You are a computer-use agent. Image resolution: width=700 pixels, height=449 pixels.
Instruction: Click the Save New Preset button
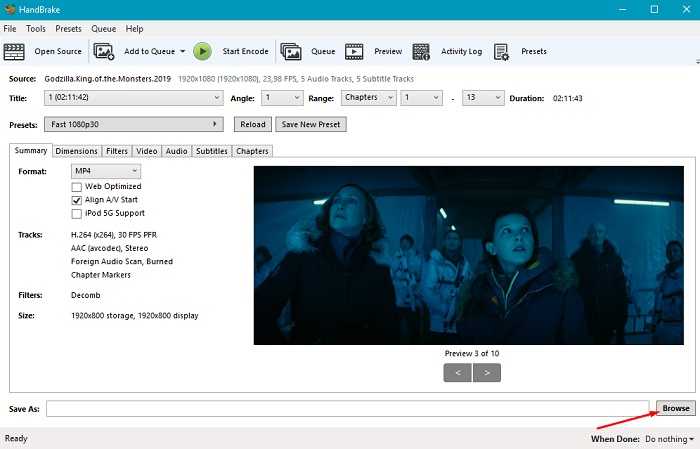pos(311,125)
